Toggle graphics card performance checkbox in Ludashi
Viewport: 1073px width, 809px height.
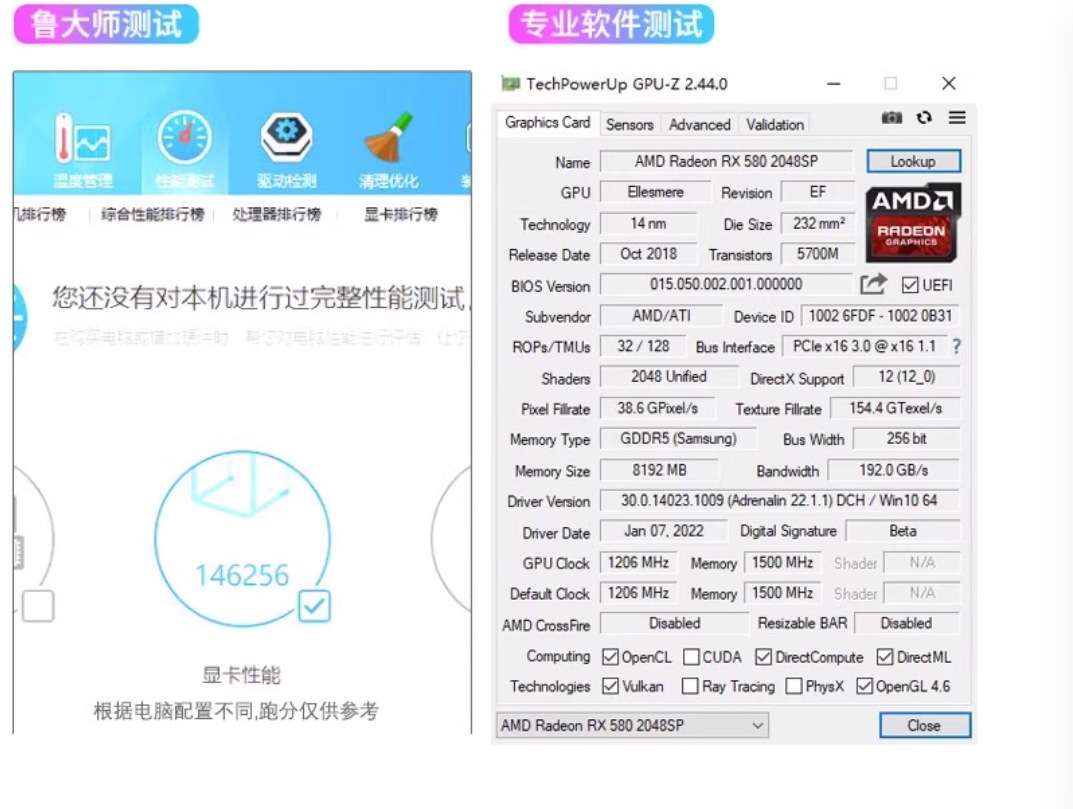point(314,606)
